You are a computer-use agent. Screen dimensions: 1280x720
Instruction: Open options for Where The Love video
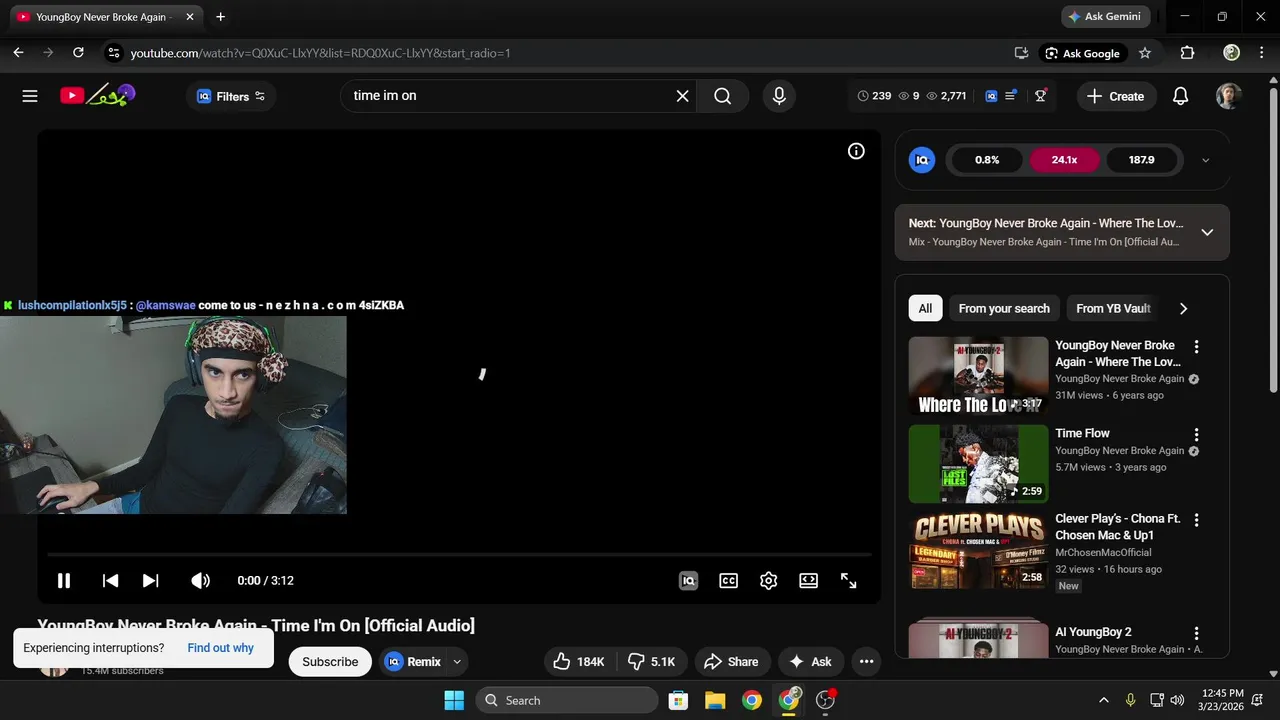(1196, 347)
